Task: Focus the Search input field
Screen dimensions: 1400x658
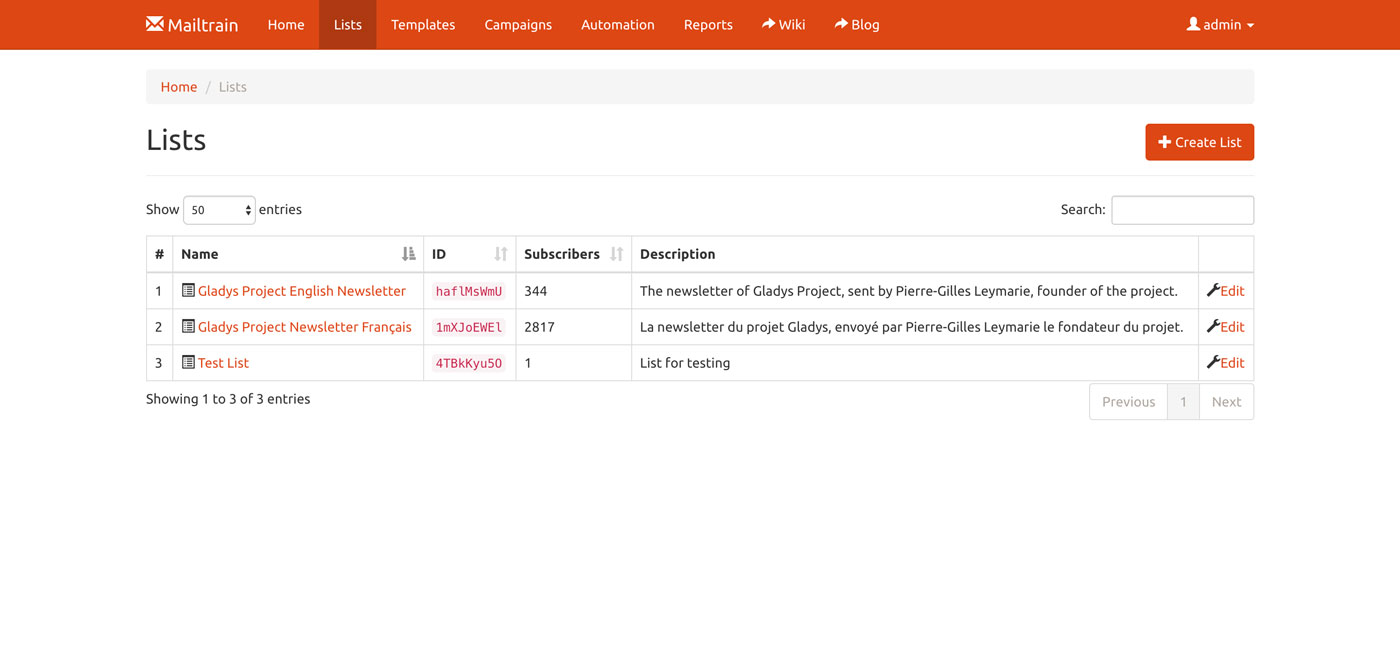Action: pyautogui.click(x=1182, y=210)
